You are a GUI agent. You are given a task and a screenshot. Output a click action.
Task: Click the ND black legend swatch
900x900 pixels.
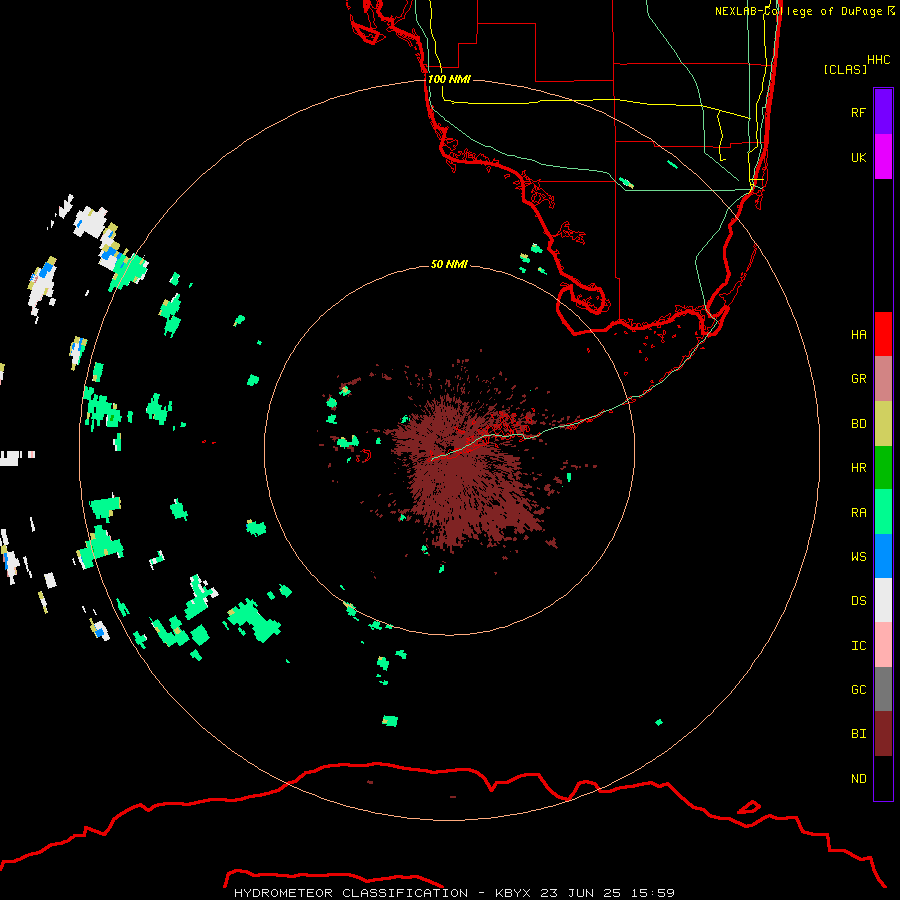(x=883, y=778)
